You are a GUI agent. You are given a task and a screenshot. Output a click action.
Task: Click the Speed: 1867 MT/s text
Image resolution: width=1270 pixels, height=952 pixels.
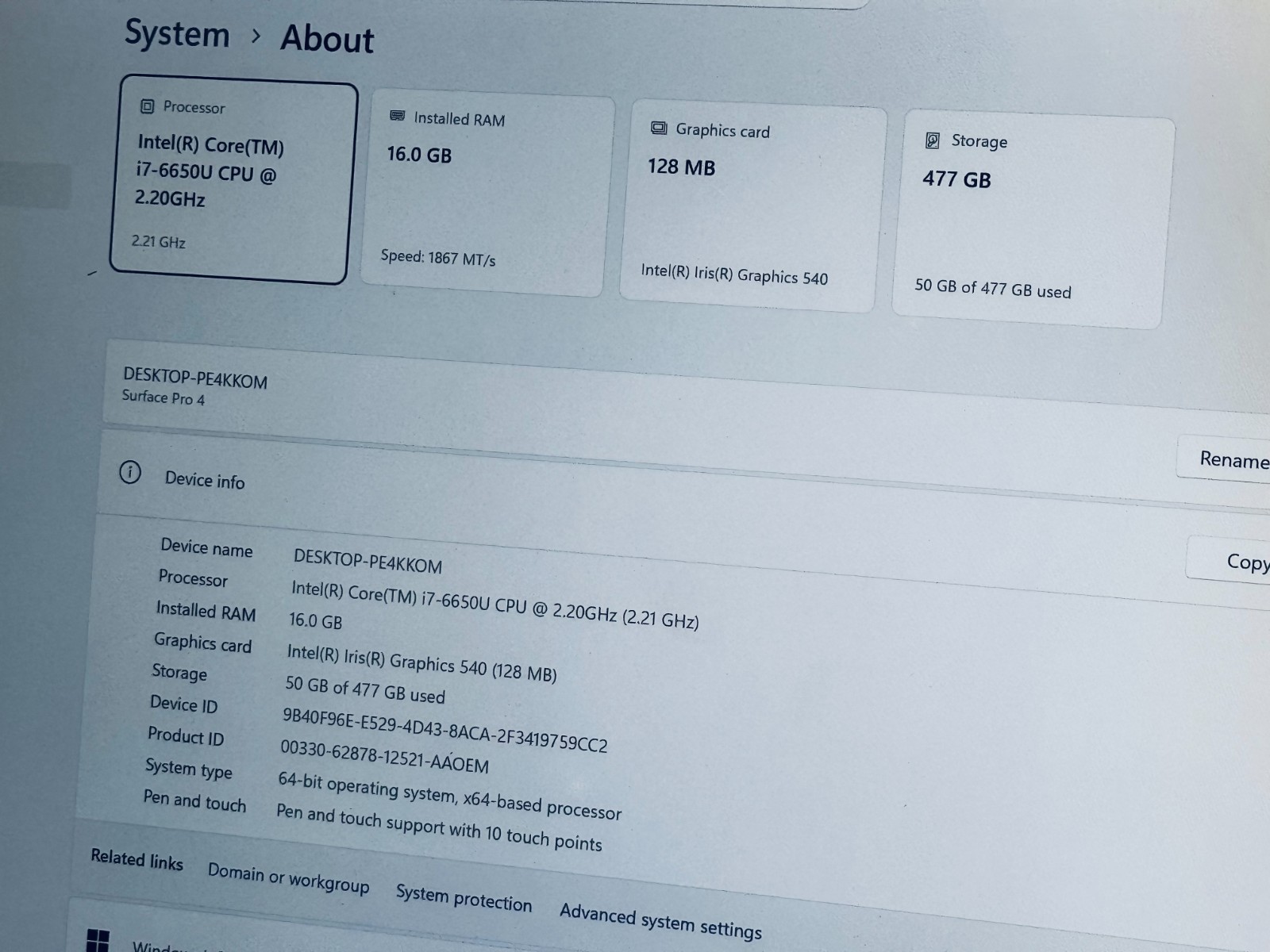[438, 257]
